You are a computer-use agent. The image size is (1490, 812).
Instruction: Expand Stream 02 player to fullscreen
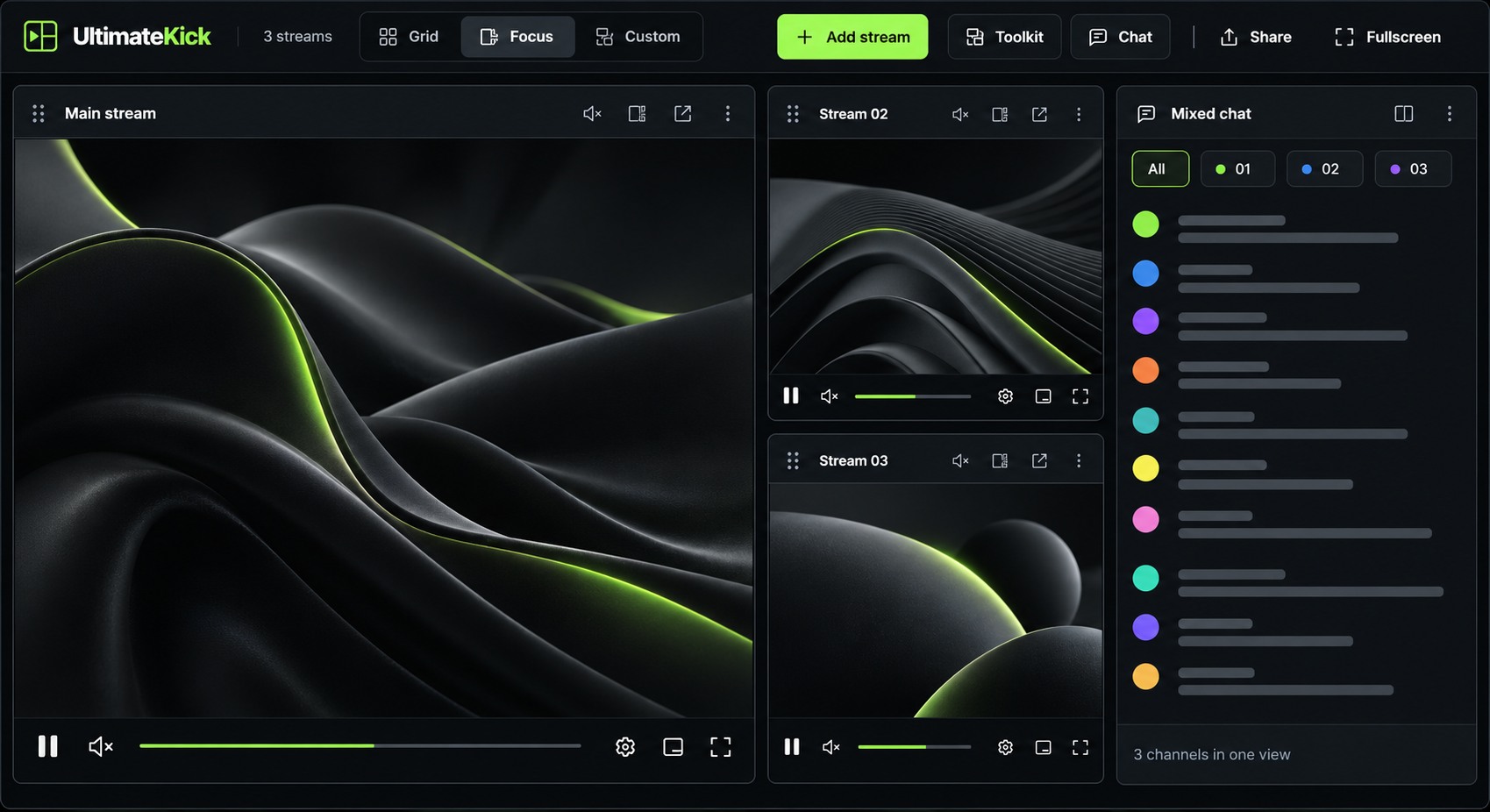tap(1080, 396)
